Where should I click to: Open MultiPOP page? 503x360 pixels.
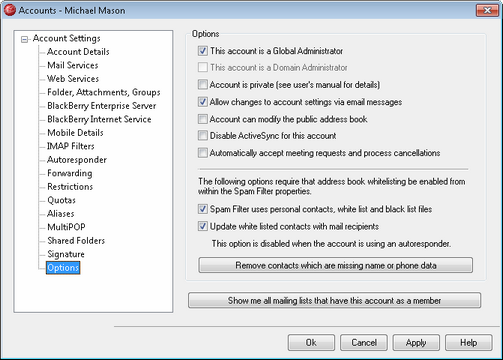click(66, 227)
